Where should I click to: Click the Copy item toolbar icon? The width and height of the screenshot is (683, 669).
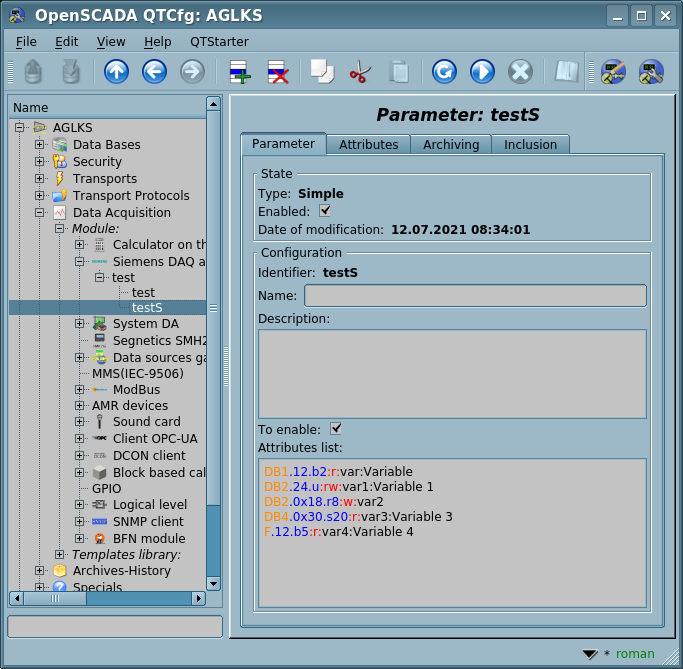pos(322,72)
